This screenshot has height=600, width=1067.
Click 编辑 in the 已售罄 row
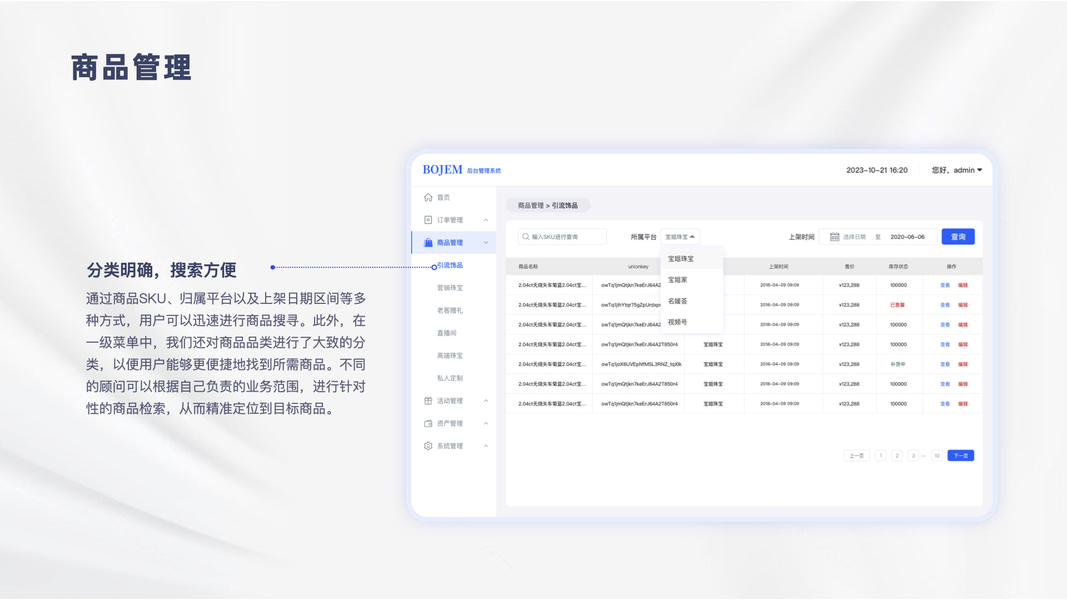[x=963, y=305]
